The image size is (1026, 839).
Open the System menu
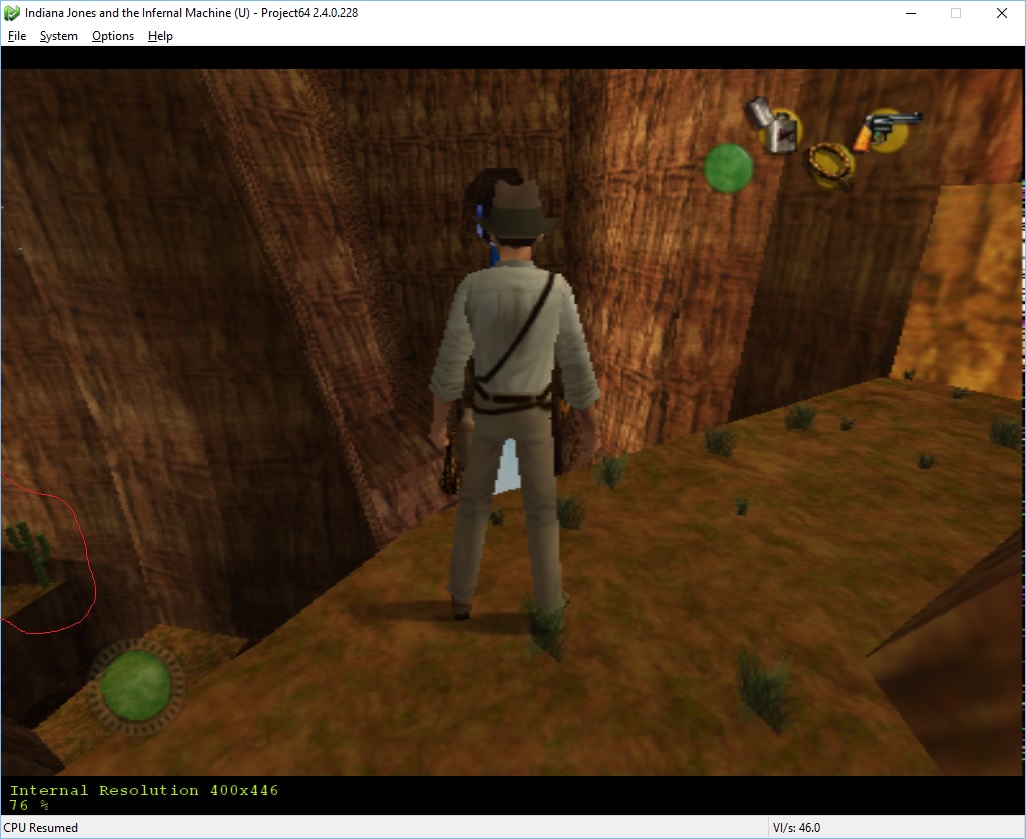(58, 35)
